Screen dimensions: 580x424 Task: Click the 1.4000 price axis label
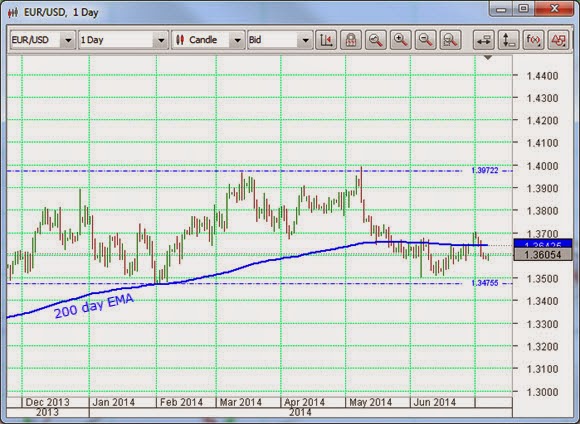click(542, 166)
